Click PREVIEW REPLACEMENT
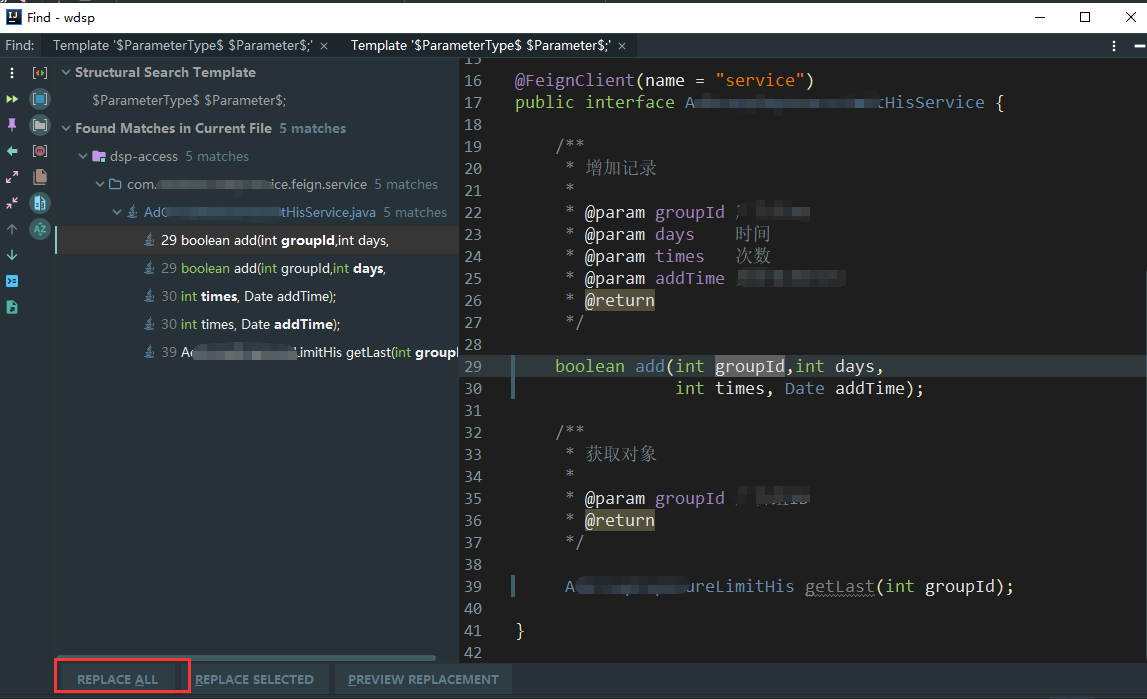Viewport: 1147px width, 699px height. (423, 679)
